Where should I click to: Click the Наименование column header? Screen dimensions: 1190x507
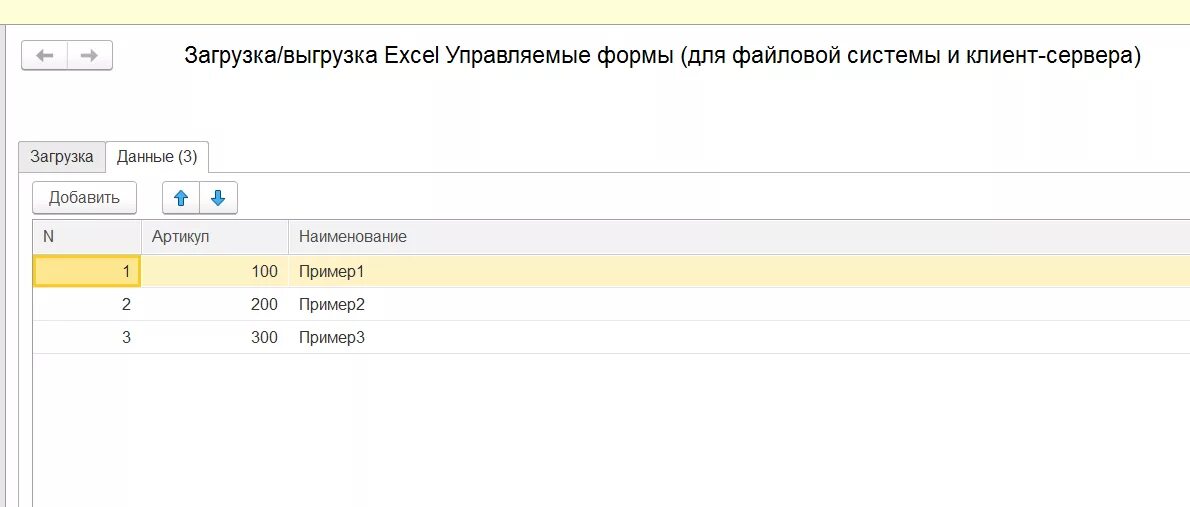(x=739, y=237)
